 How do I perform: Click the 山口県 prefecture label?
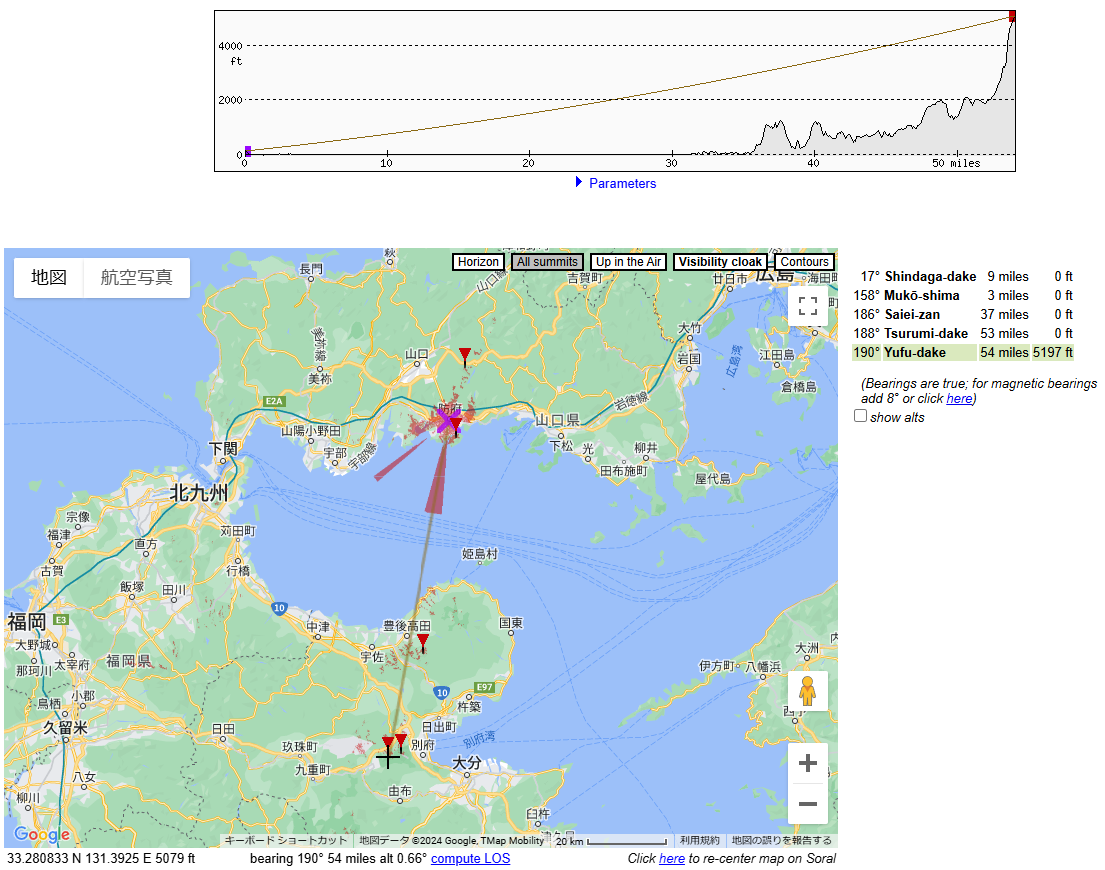[x=557, y=421]
